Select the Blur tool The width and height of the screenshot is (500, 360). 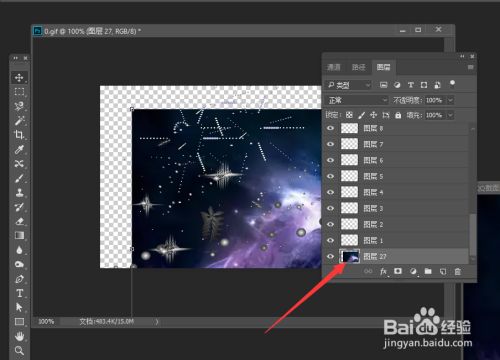pos(19,250)
